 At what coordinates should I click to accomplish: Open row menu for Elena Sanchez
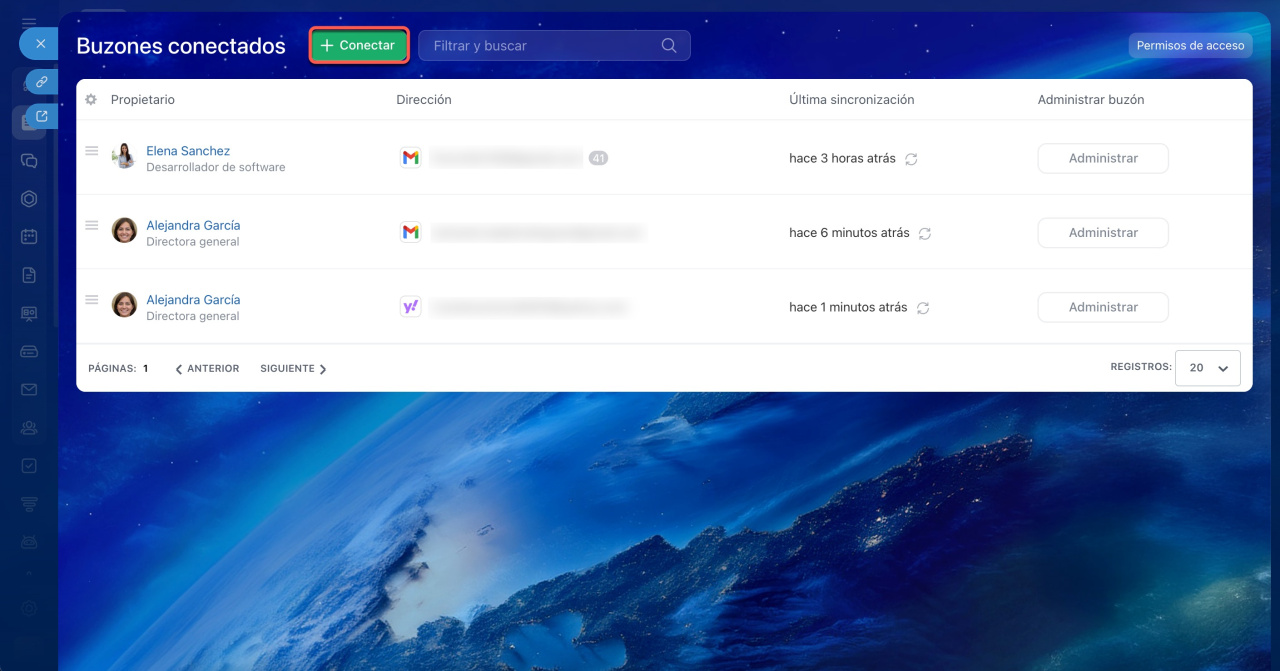click(91, 151)
